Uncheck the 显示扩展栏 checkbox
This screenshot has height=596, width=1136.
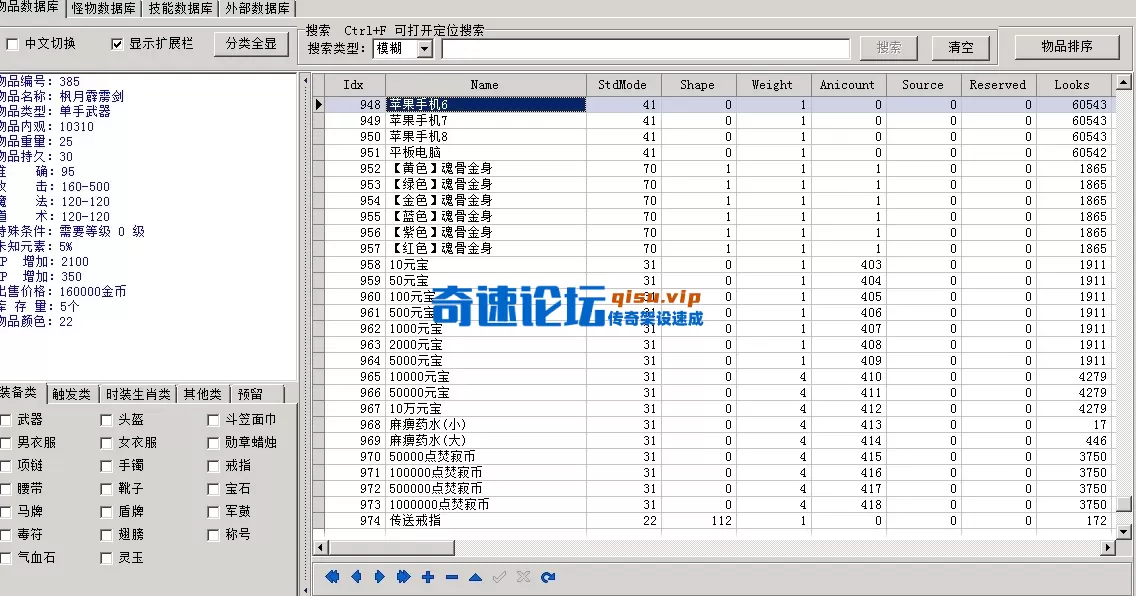tap(117, 44)
